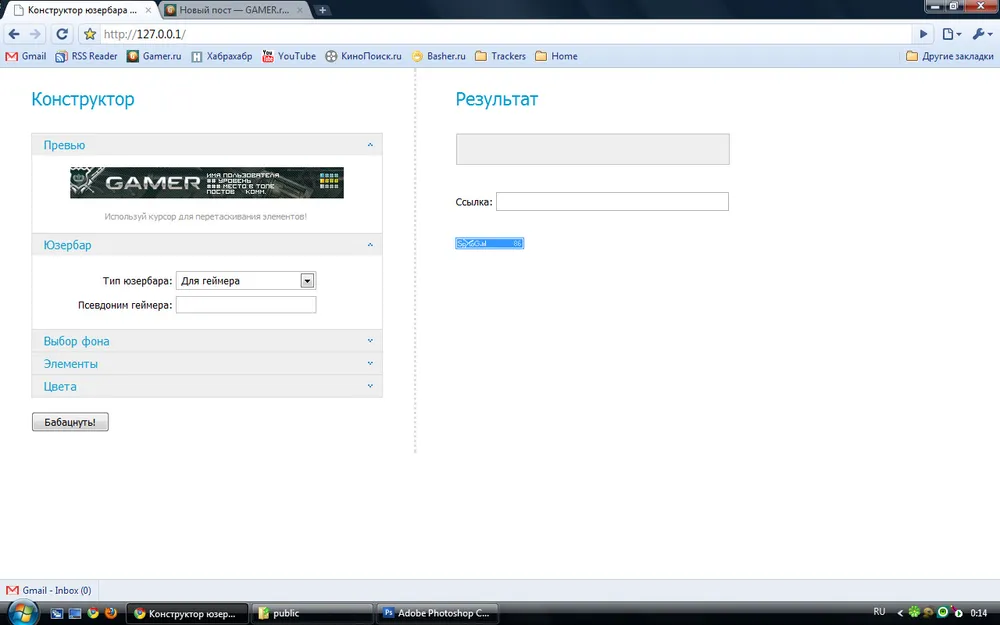Open the Trackers bookmarks folder
Image resolution: width=1000 pixels, height=625 pixels.
point(500,56)
